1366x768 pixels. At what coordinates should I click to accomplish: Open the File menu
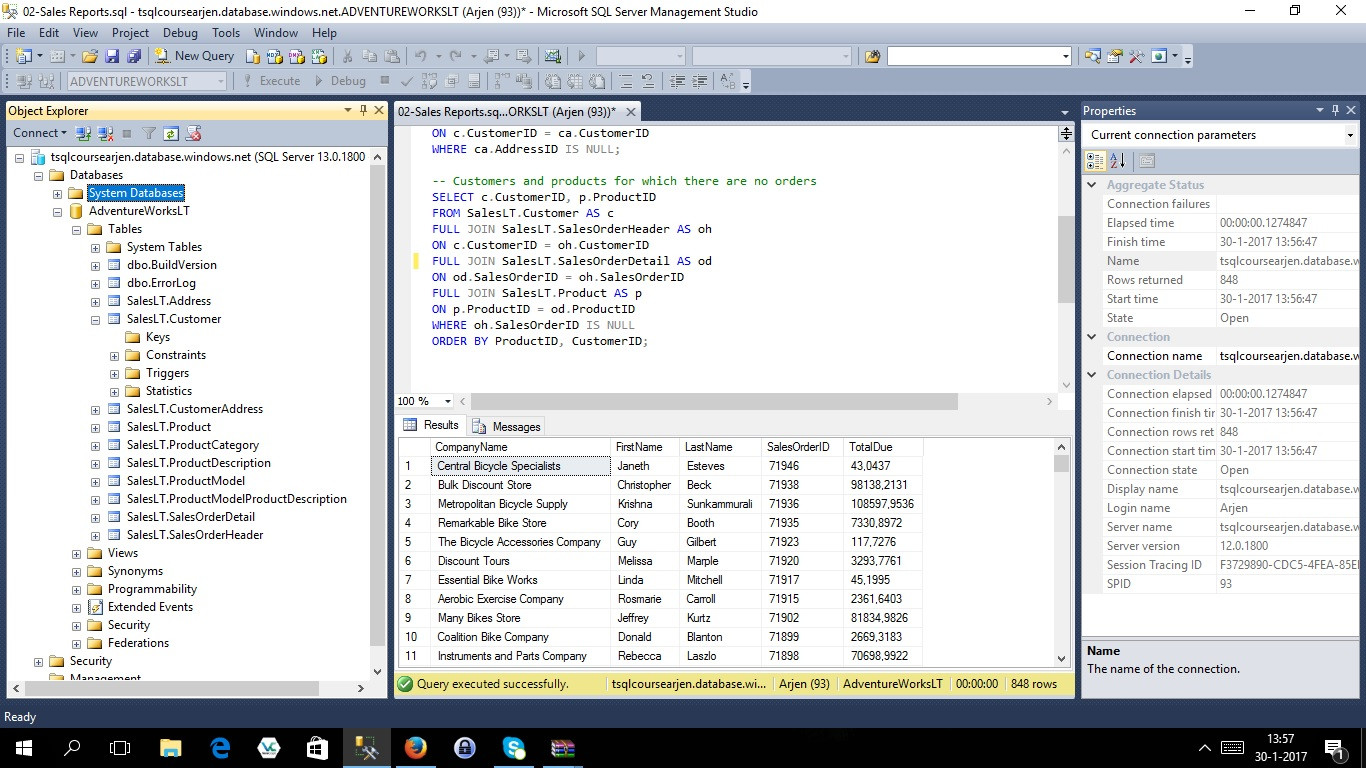[16, 32]
